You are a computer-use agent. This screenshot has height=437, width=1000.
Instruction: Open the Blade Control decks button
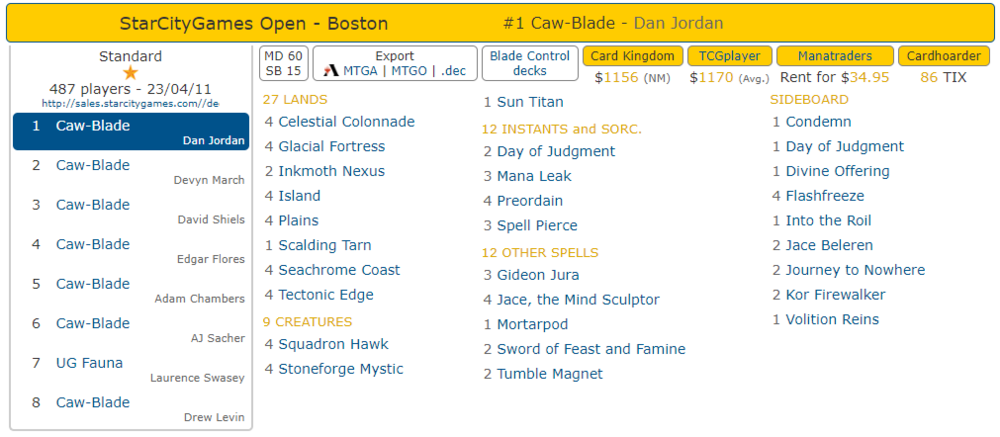click(x=529, y=64)
